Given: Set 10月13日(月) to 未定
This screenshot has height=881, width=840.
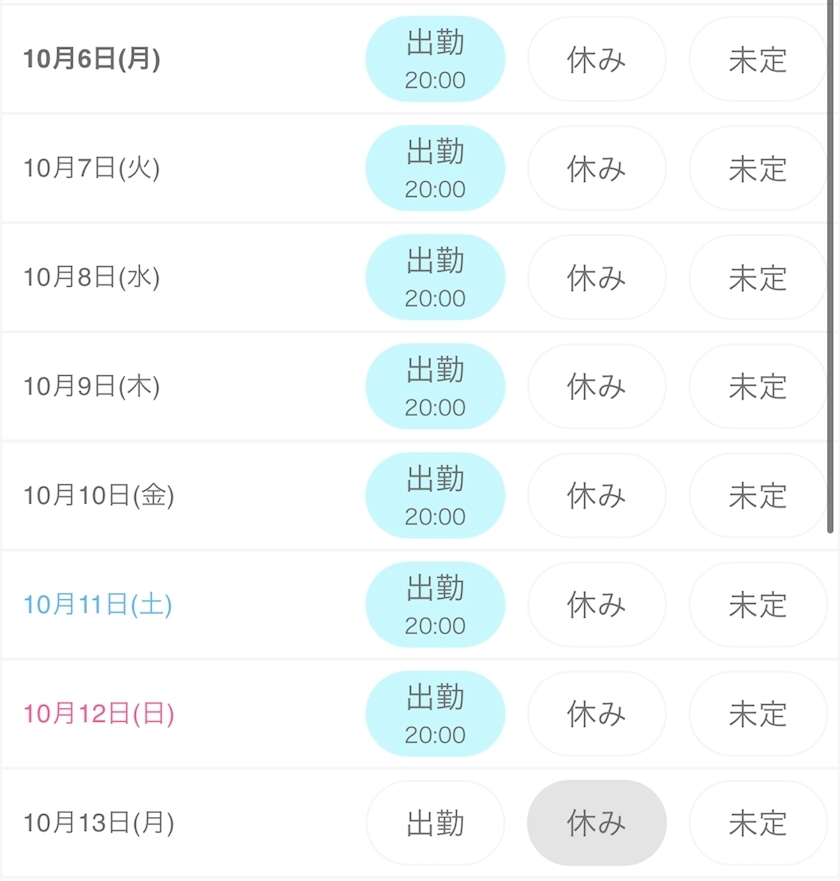Looking at the screenshot, I should [757, 823].
